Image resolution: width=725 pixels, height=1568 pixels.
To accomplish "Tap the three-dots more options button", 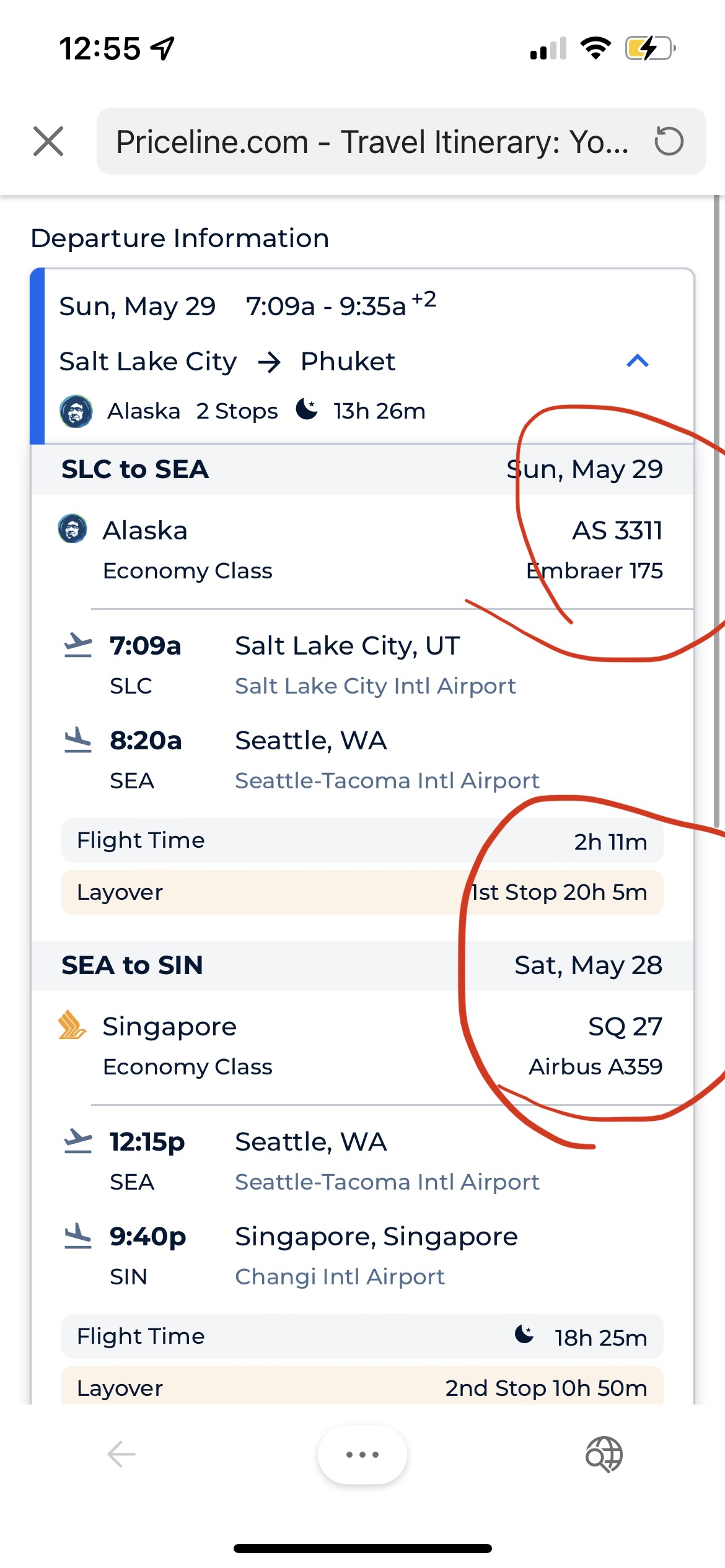I will coord(362,1454).
